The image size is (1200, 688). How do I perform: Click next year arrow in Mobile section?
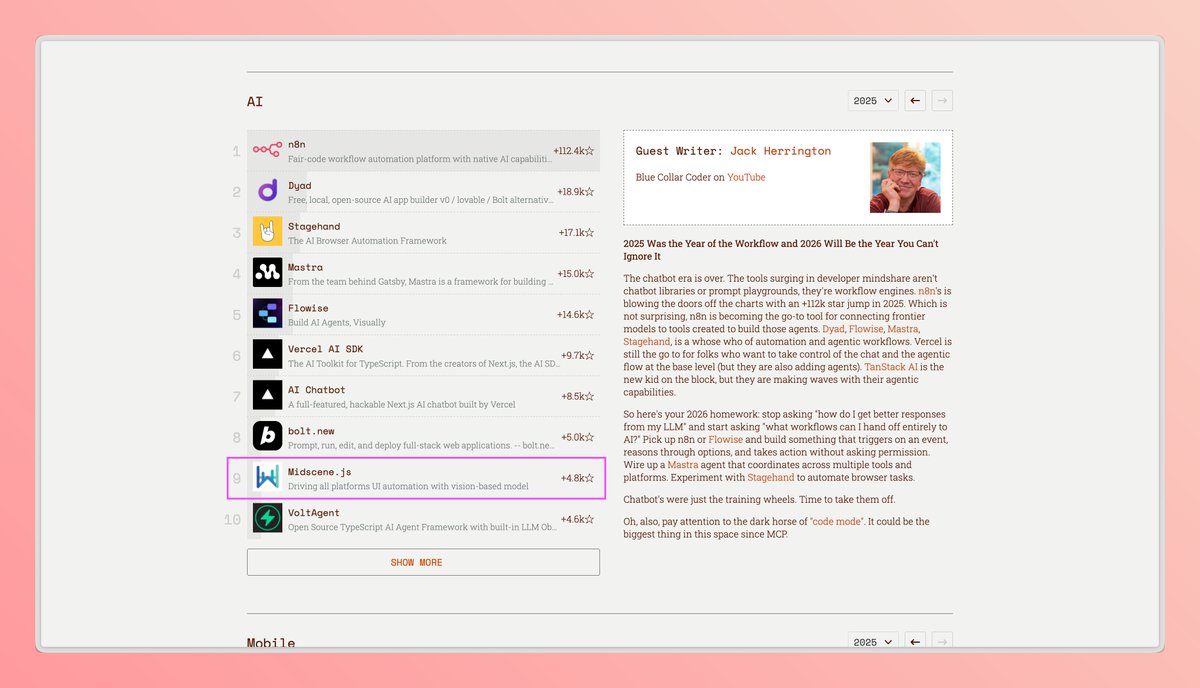pos(942,642)
